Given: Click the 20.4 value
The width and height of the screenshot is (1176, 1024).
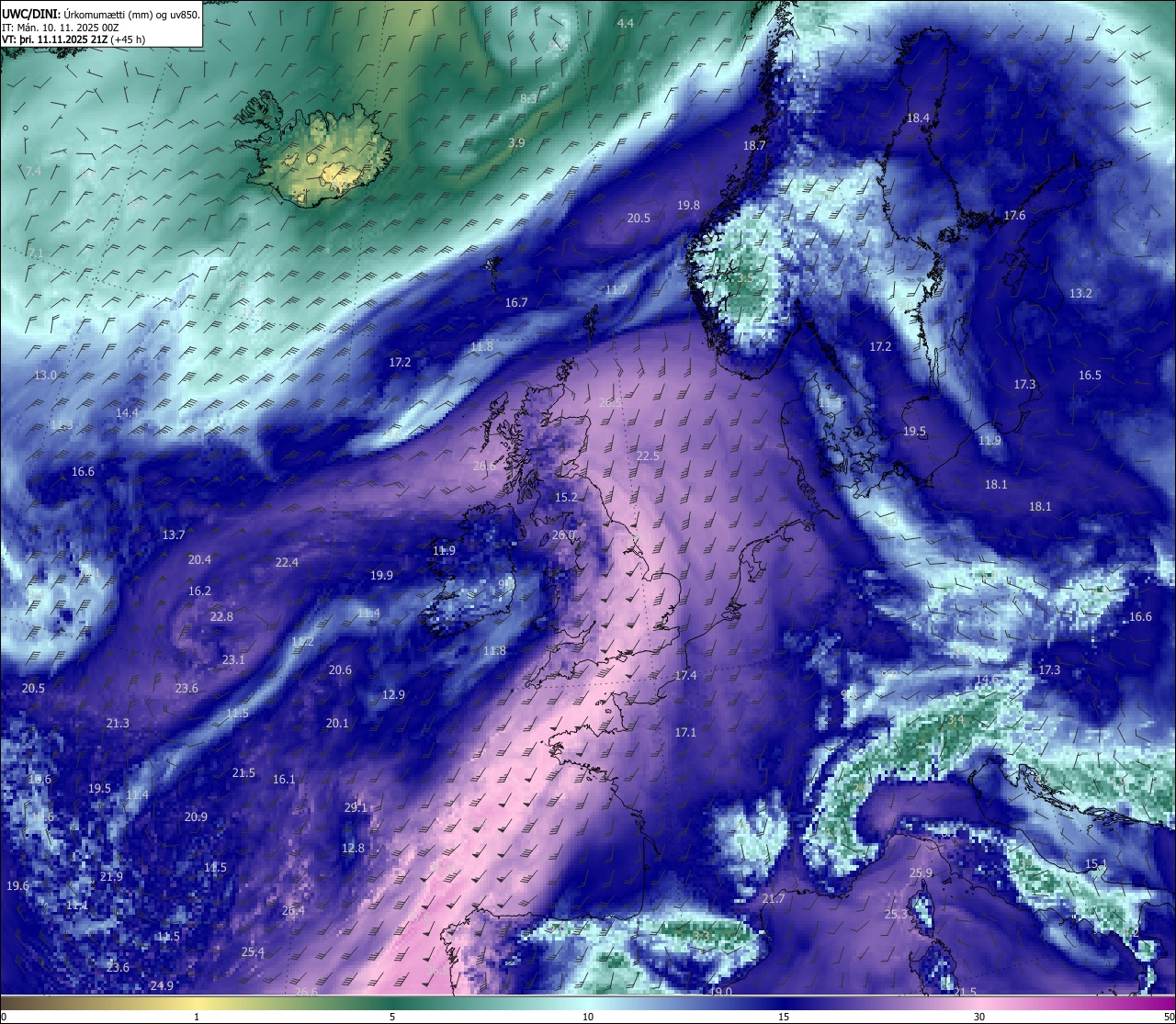Looking at the screenshot, I should 199,559.
